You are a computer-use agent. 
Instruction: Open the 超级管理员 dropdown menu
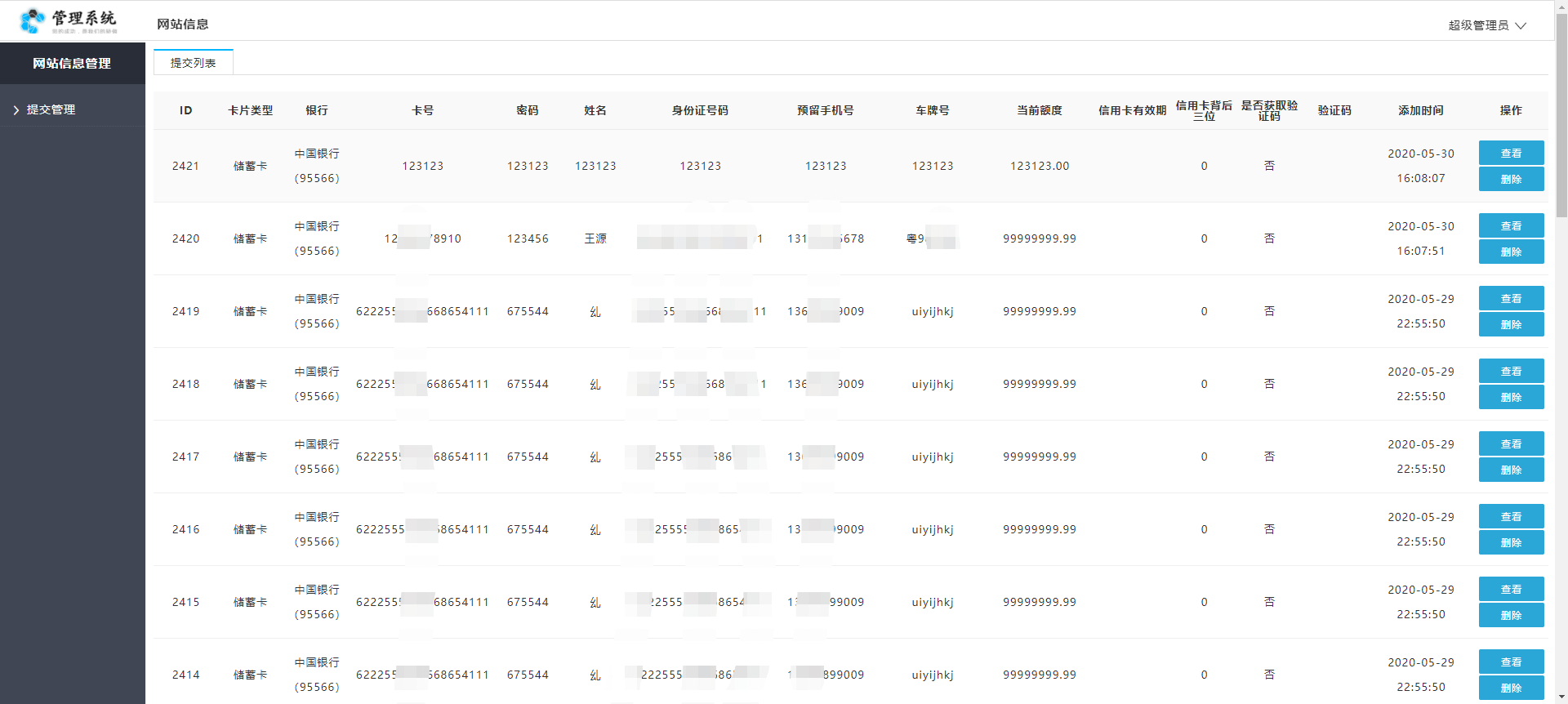[x=1487, y=25]
